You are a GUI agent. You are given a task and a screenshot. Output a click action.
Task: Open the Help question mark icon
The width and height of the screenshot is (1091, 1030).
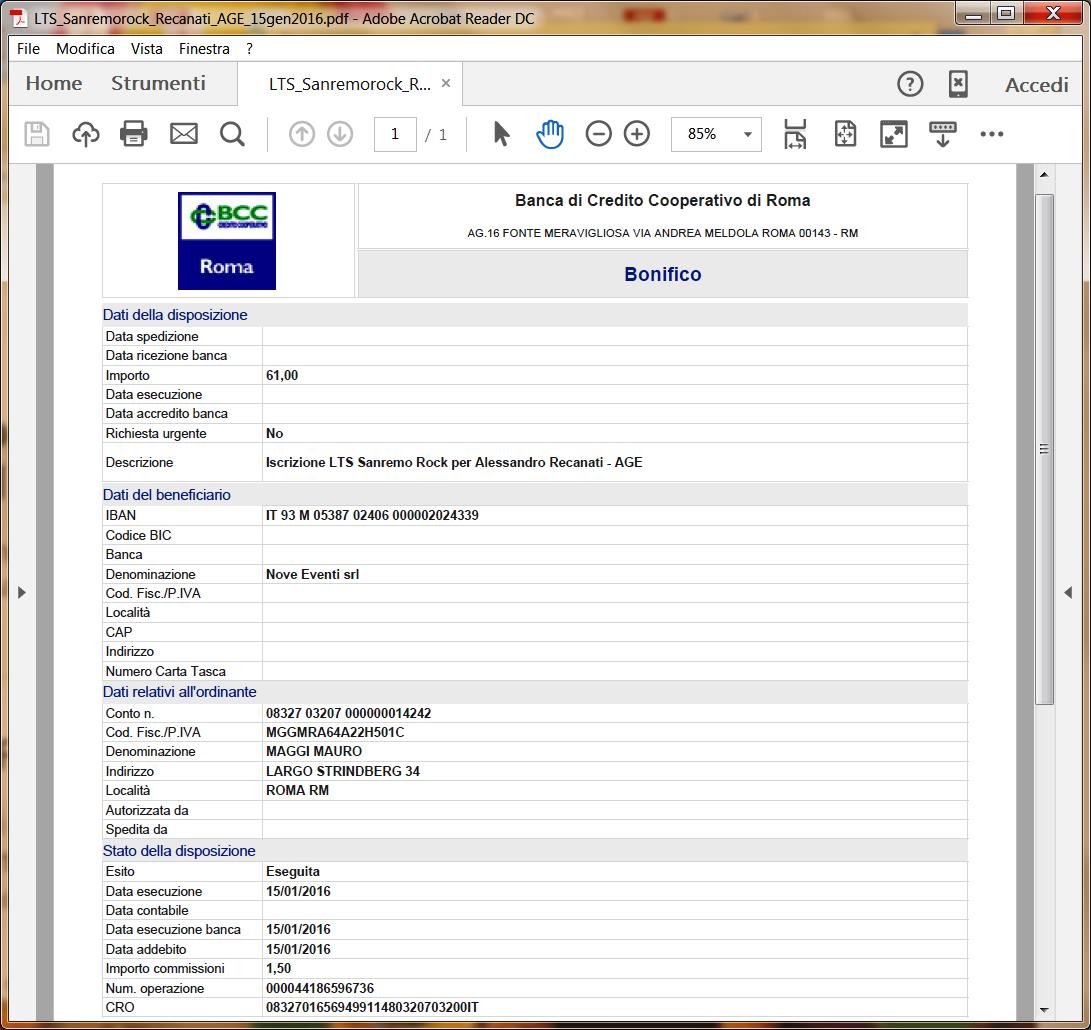910,84
